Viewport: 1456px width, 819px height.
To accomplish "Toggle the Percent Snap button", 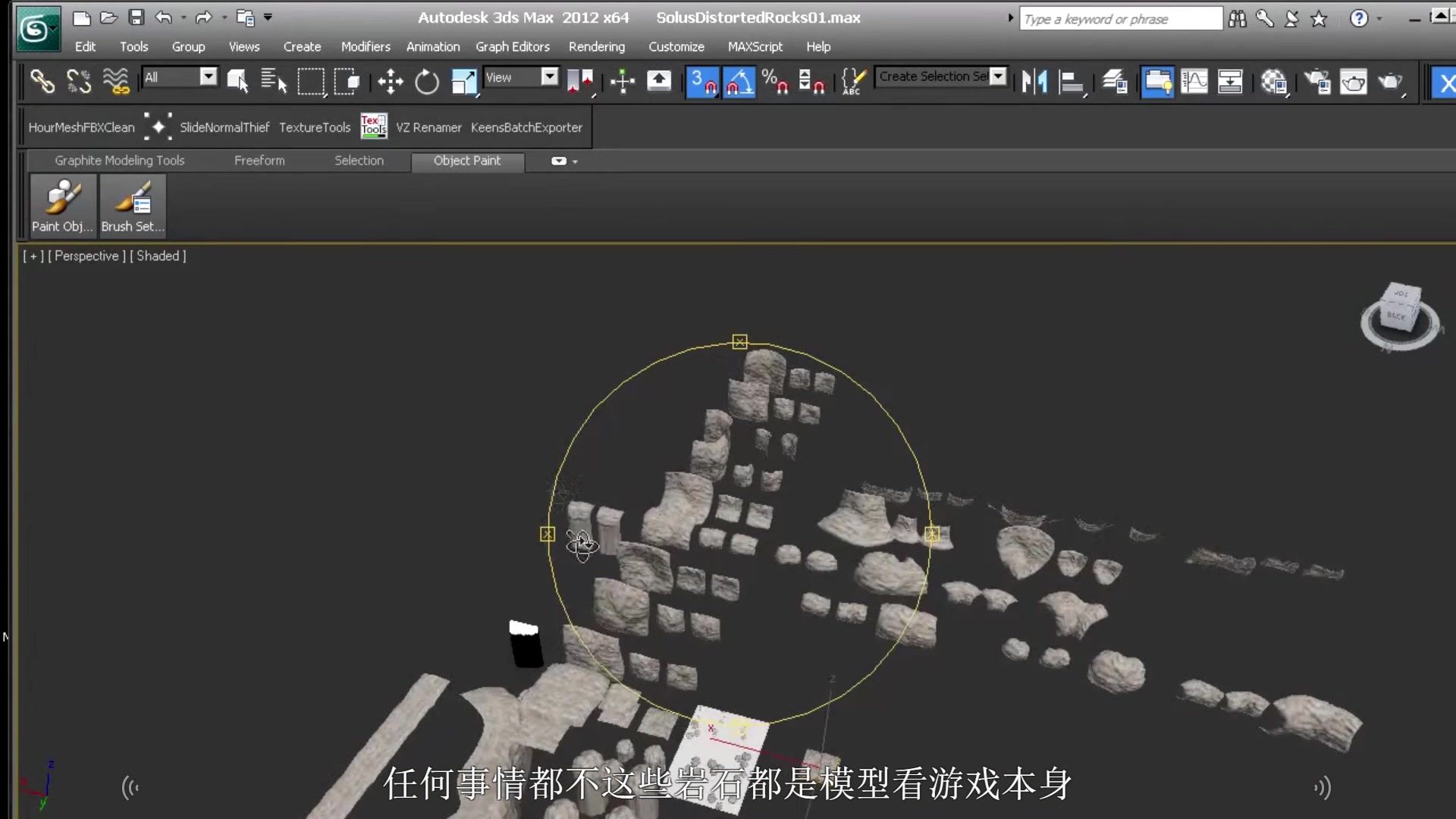I will [775, 82].
